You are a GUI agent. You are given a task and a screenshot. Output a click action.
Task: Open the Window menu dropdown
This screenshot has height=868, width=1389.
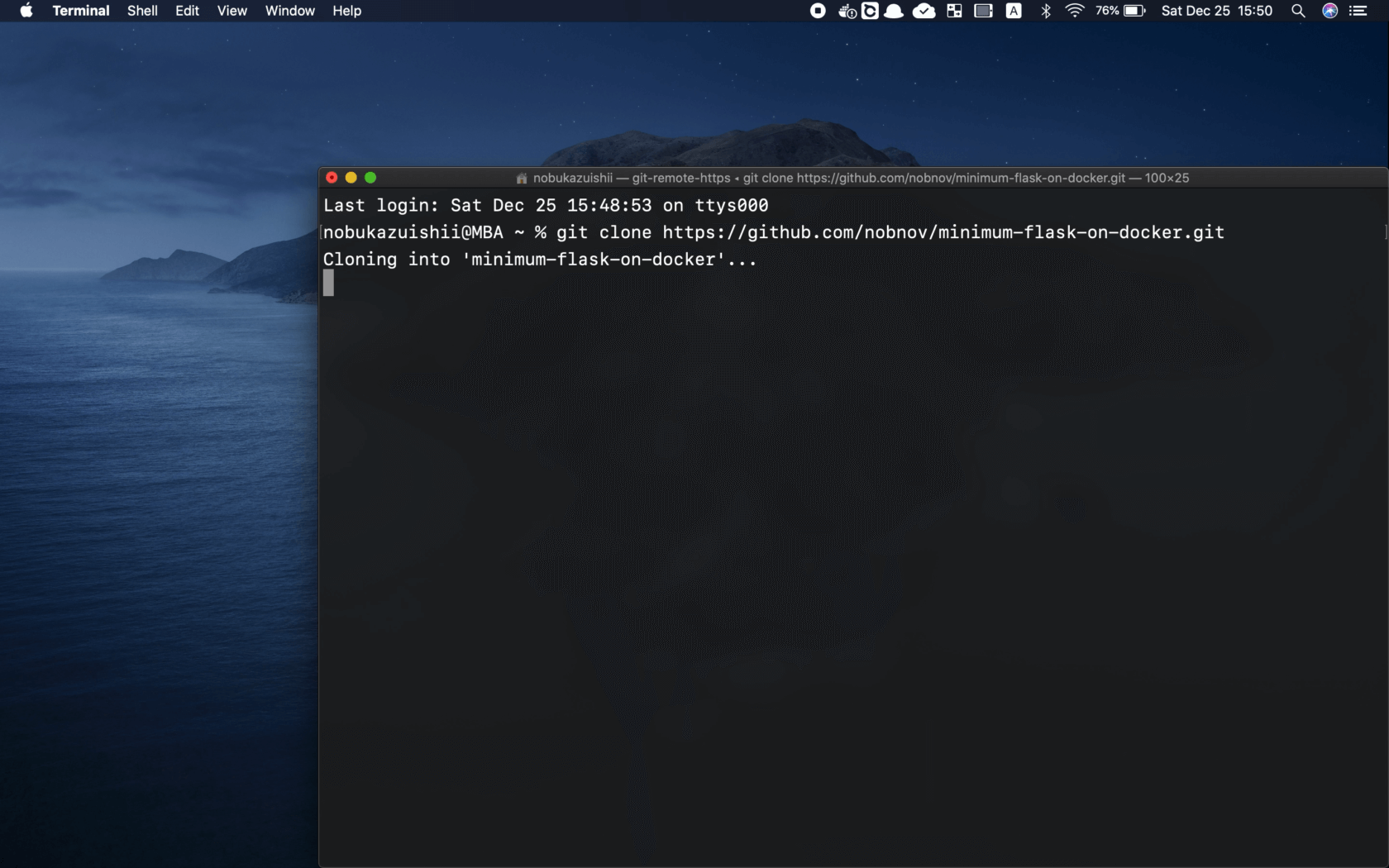tap(289, 11)
